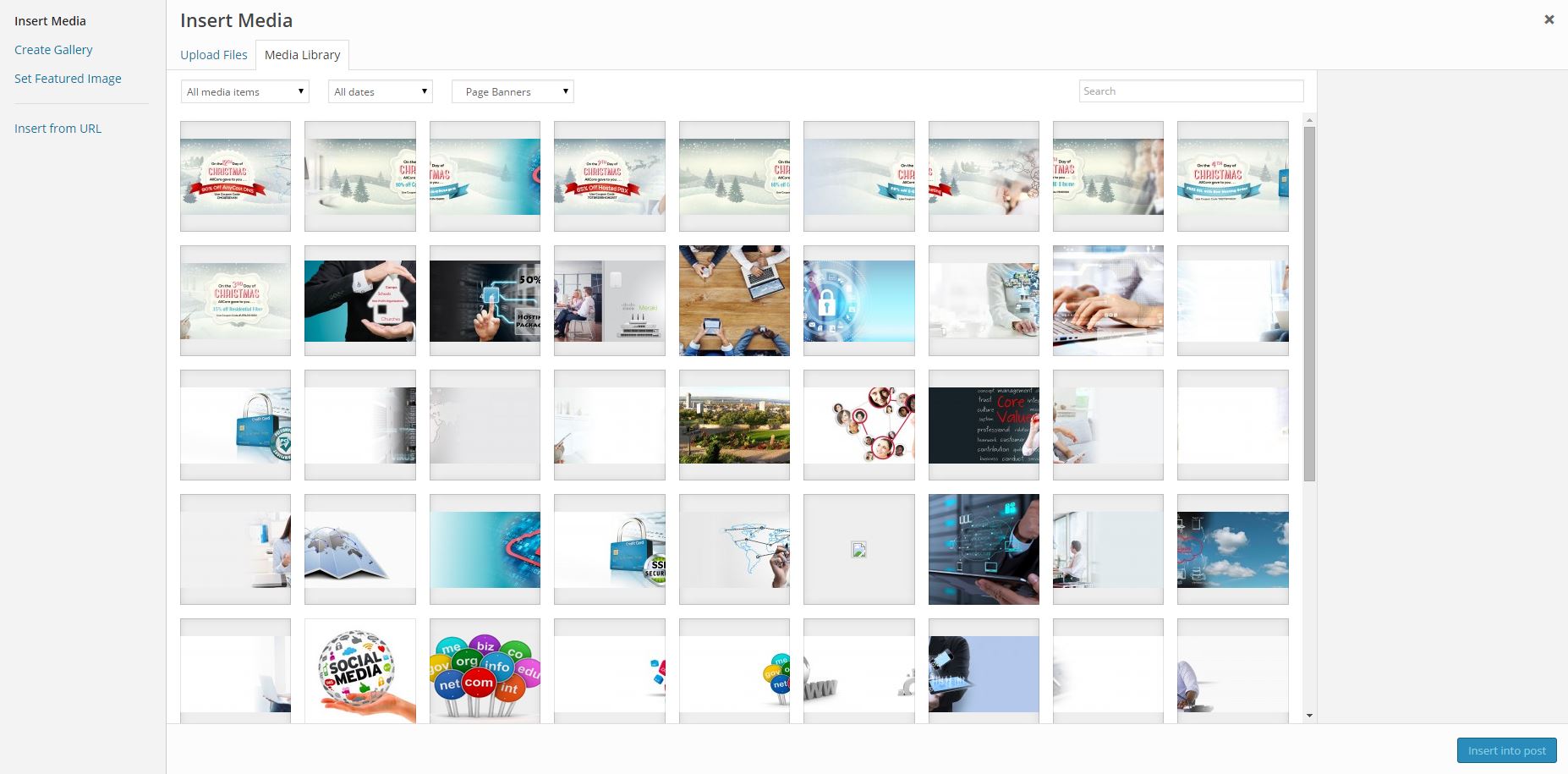Choose the Core Values word cloud image
This screenshot has width=1568, height=774.
tap(984, 425)
